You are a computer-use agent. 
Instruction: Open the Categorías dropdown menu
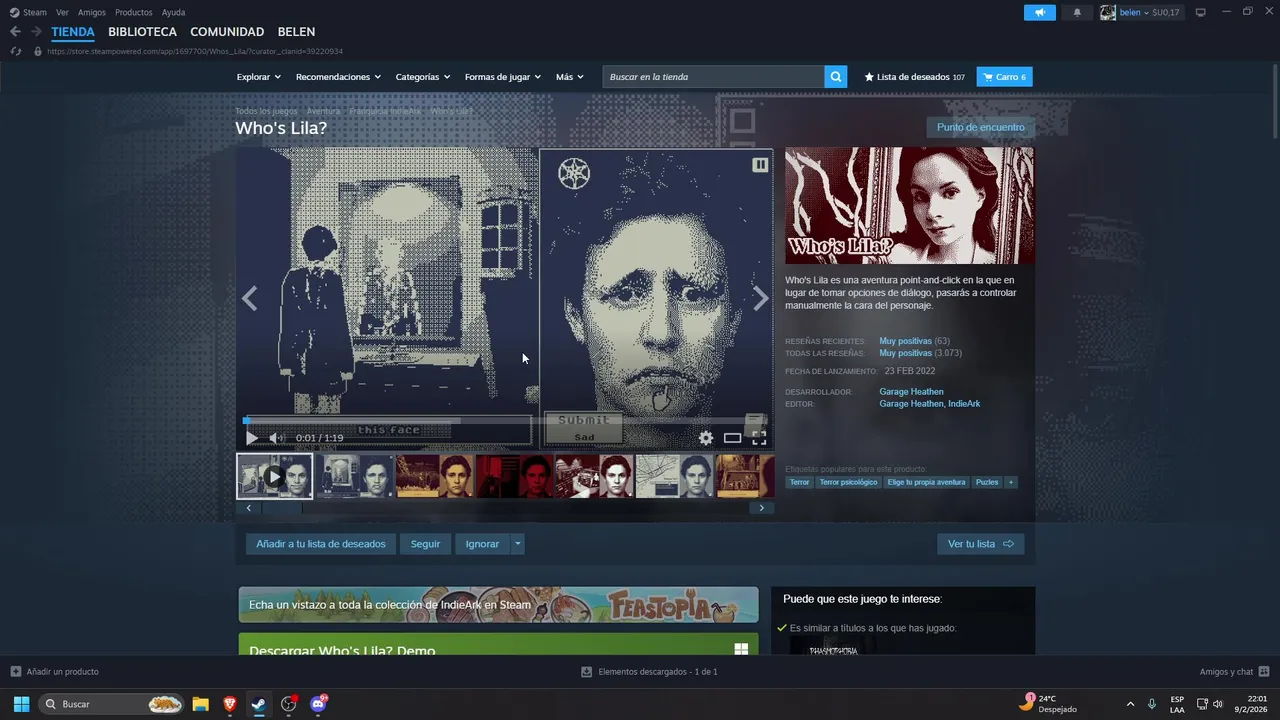[x=423, y=77]
